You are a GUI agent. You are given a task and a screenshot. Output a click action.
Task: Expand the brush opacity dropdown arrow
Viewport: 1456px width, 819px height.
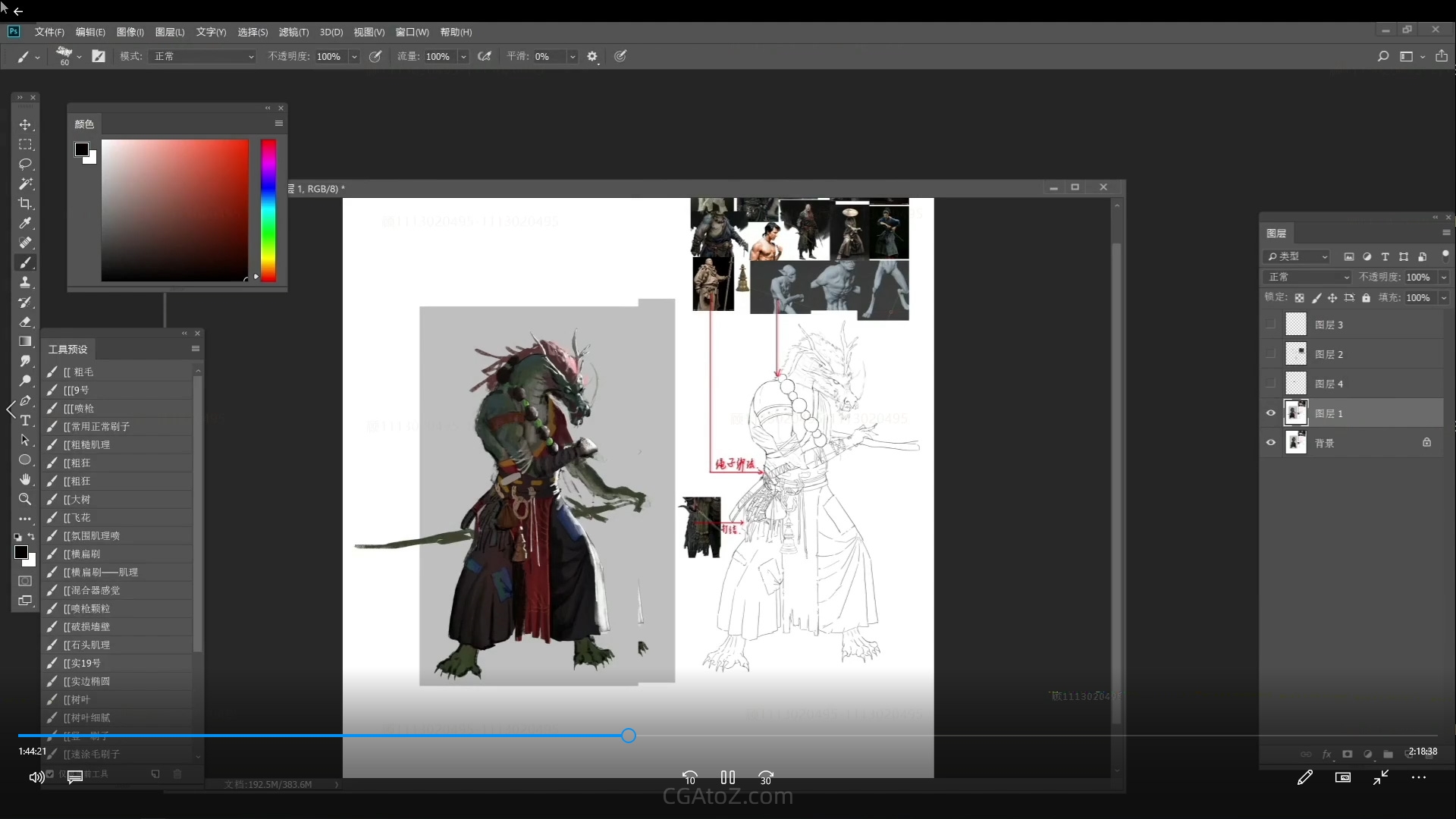pos(354,56)
